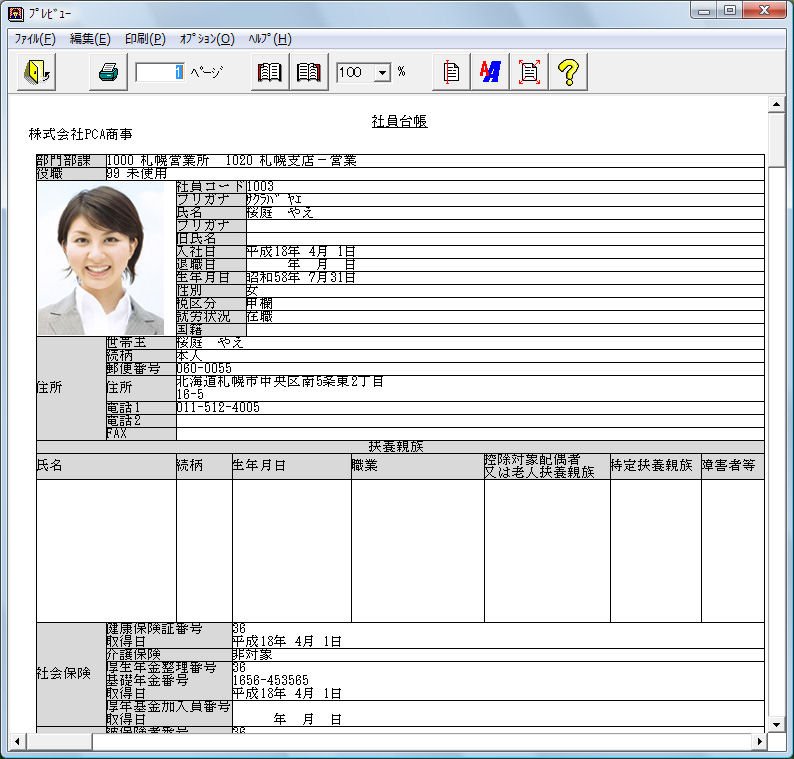Click phone number 011-512-4005
This screenshot has width=794, height=759.
point(218,408)
